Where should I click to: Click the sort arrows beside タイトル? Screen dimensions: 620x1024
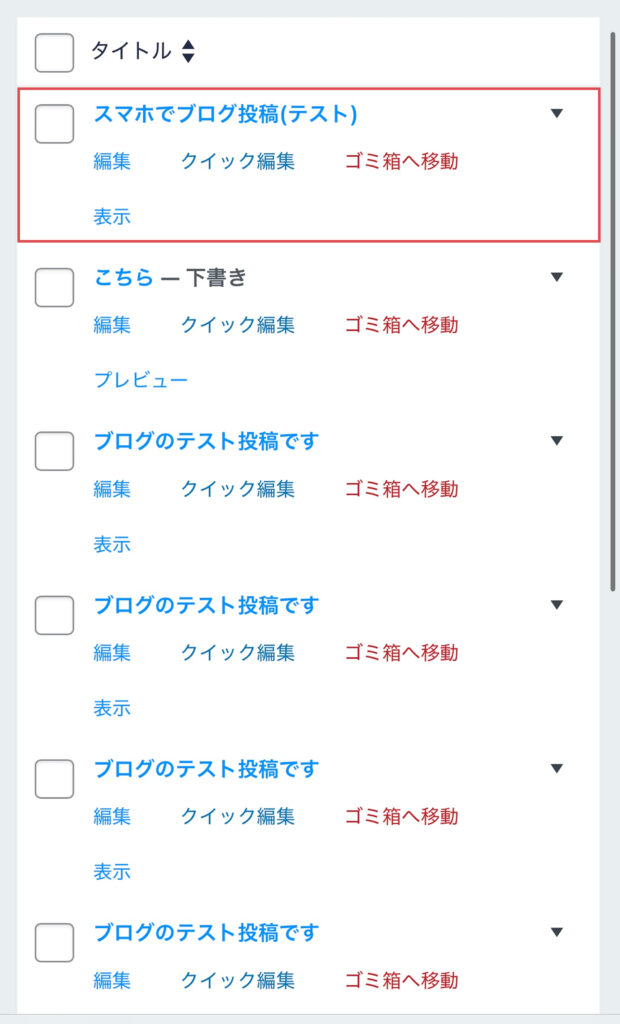tap(188, 52)
